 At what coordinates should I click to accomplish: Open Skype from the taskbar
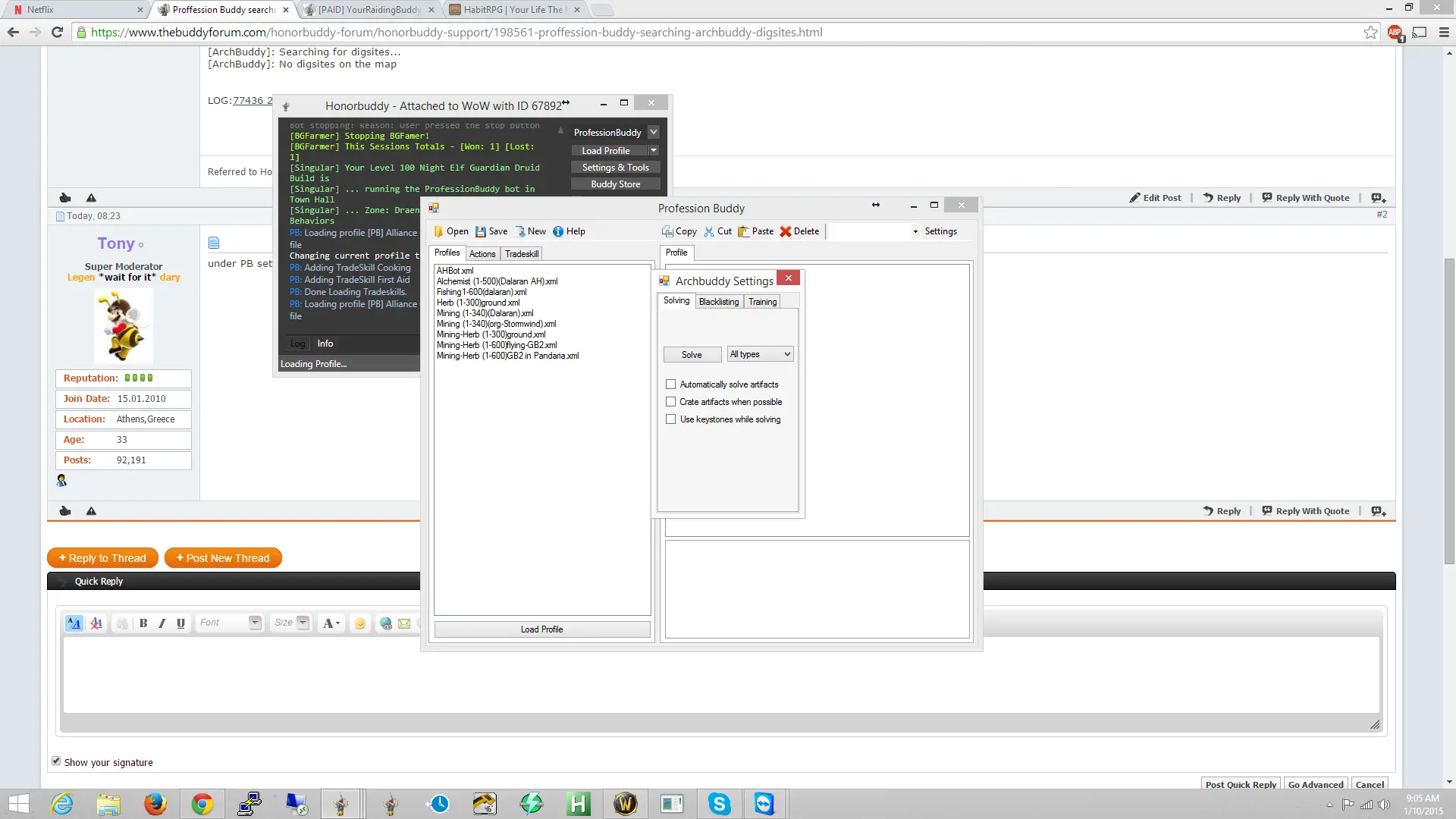point(719,803)
